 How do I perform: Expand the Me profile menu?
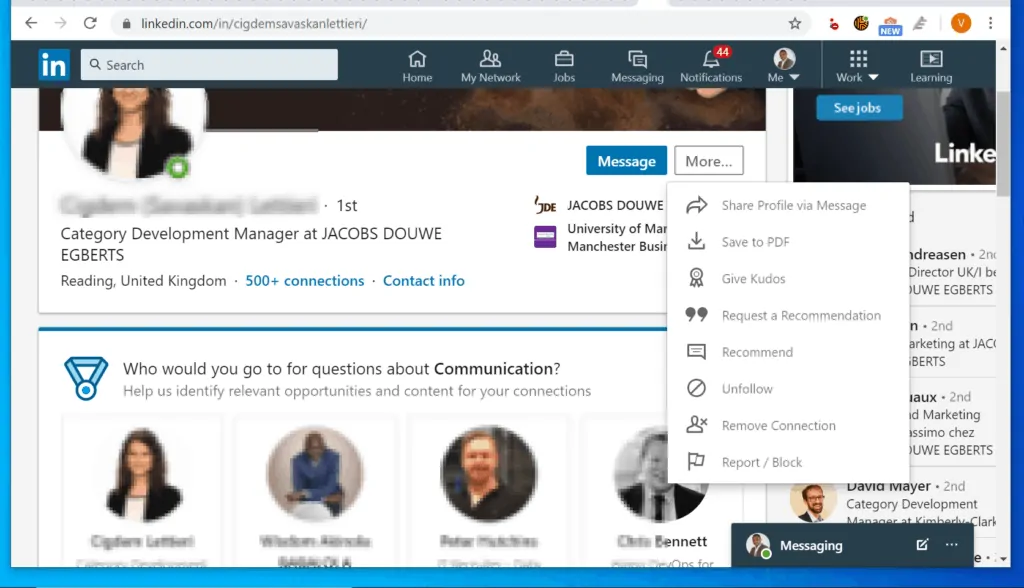[x=784, y=67]
